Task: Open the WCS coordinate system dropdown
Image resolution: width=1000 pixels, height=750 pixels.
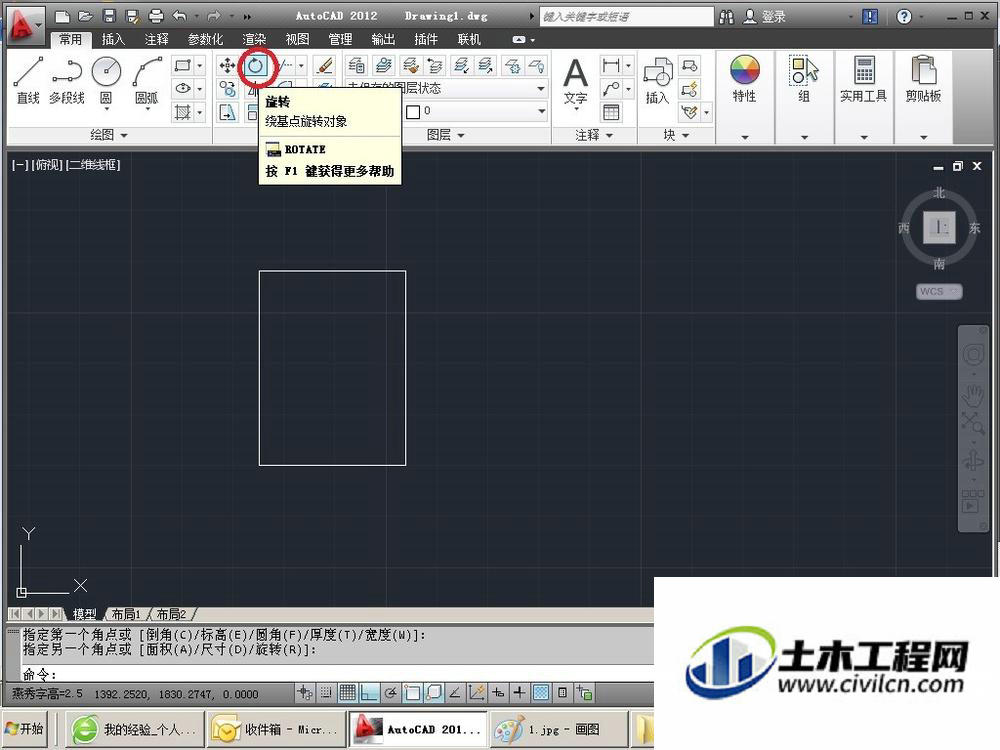Action: (x=939, y=291)
